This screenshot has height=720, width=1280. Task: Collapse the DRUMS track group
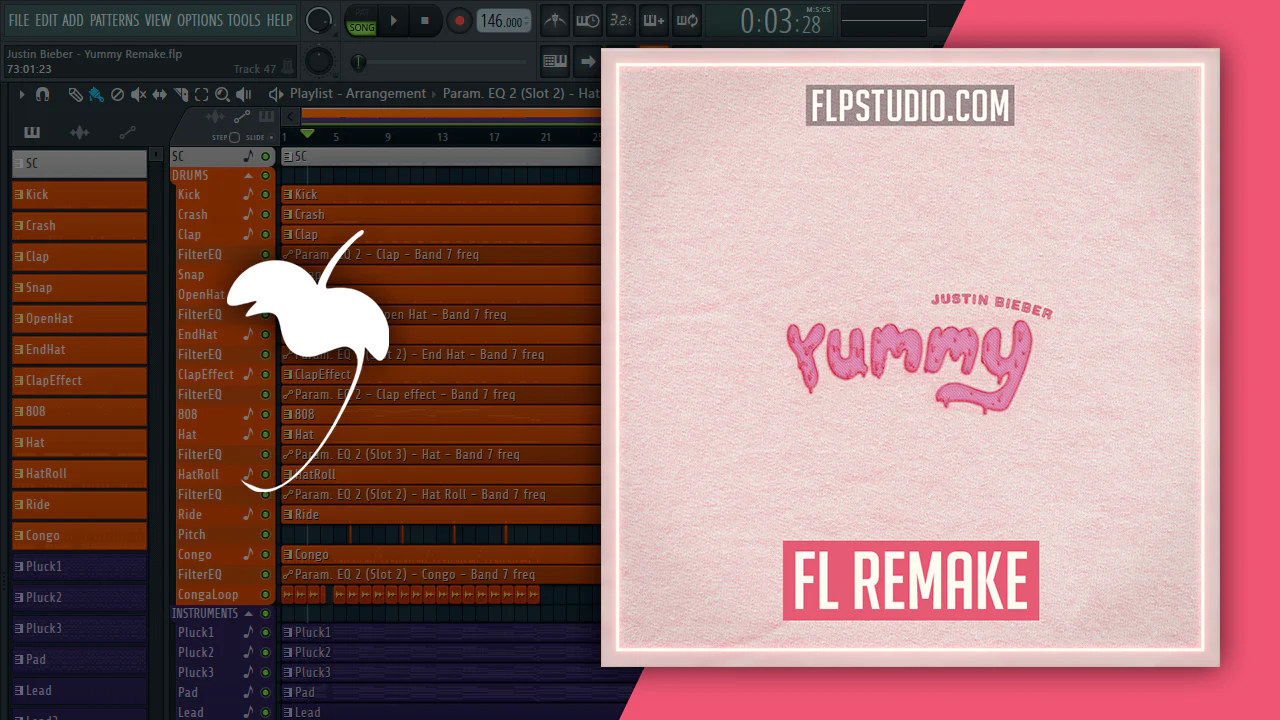click(x=248, y=176)
